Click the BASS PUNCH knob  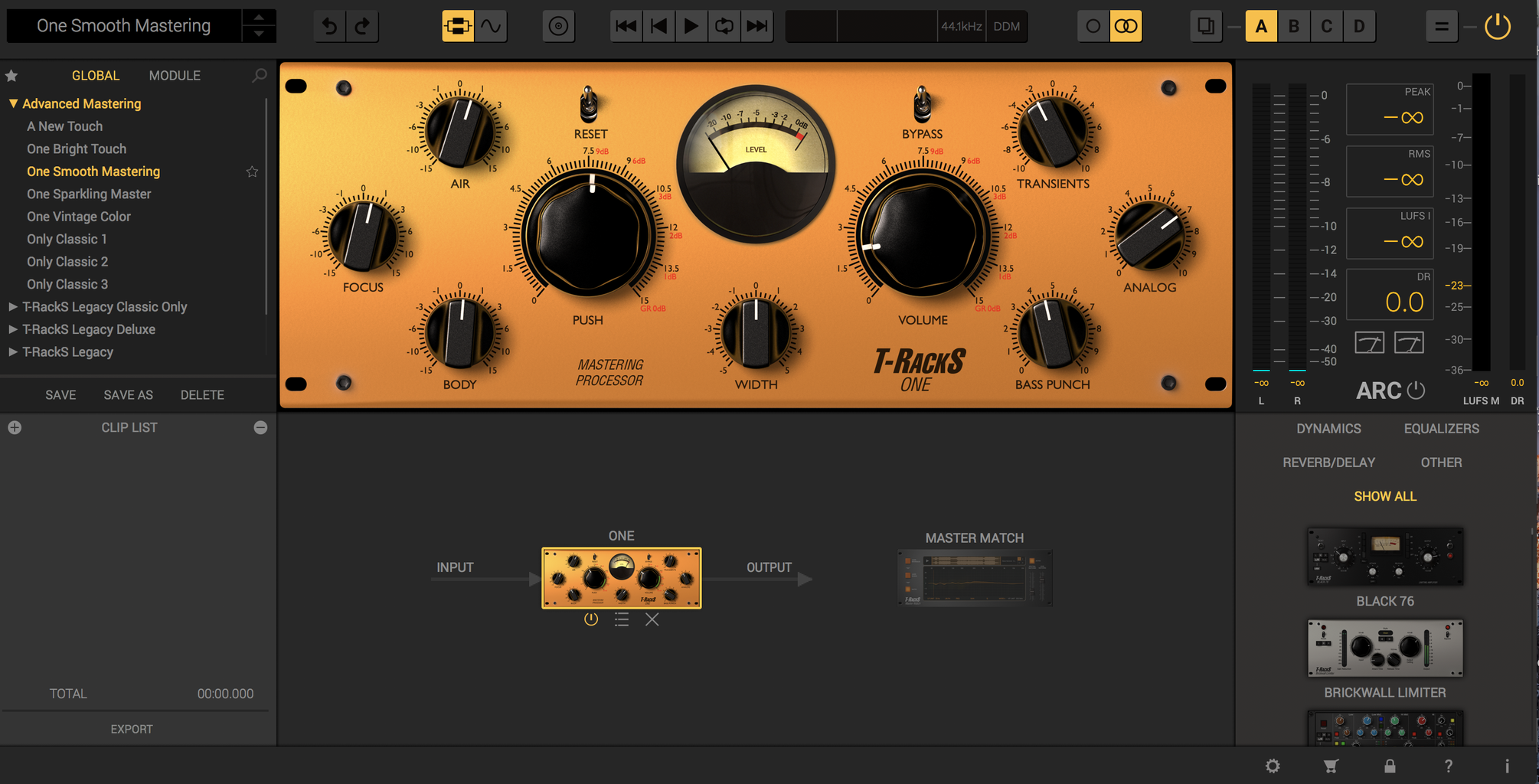(x=1053, y=334)
